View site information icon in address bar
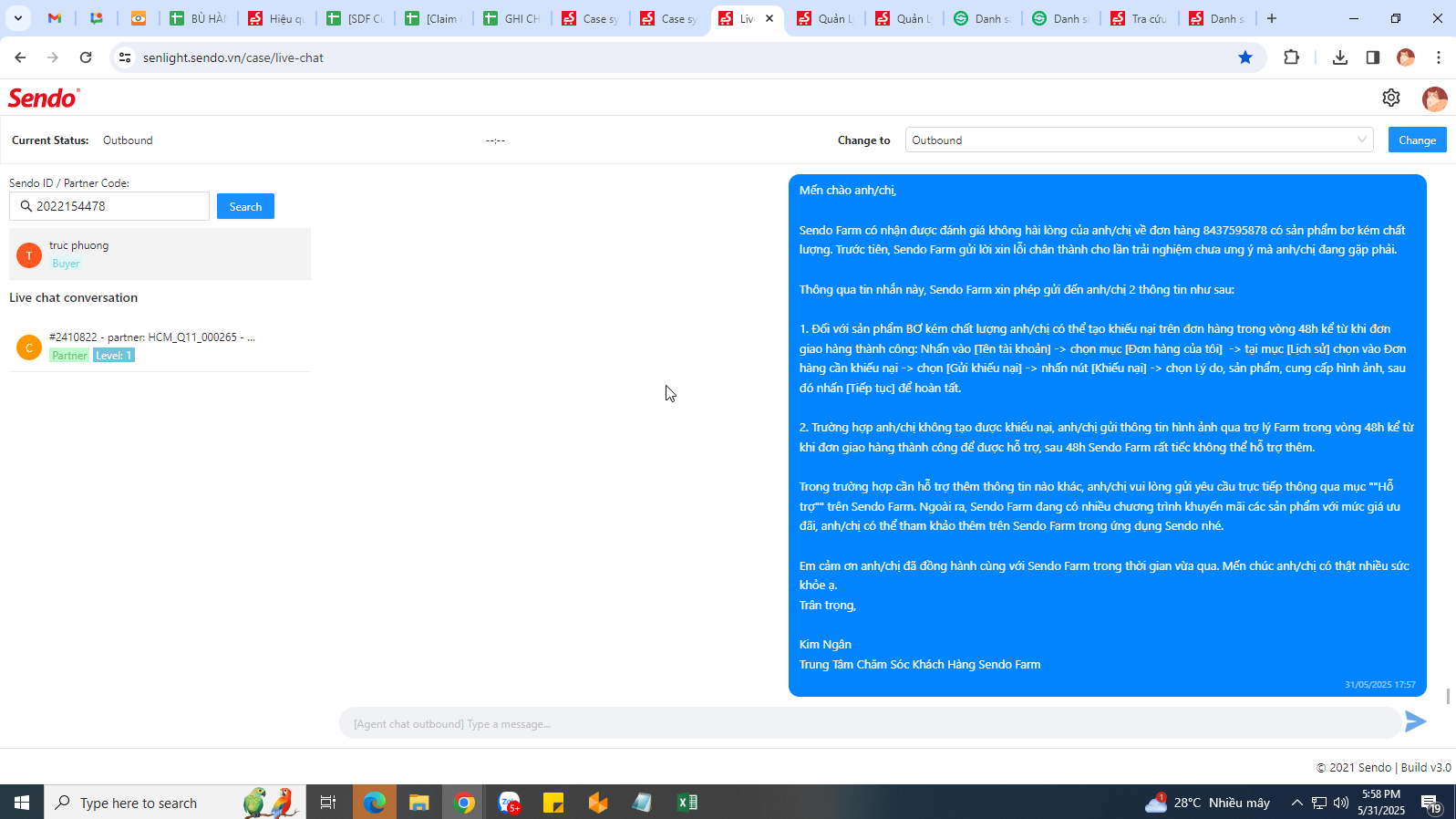The height and width of the screenshot is (819, 1456). click(x=125, y=57)
